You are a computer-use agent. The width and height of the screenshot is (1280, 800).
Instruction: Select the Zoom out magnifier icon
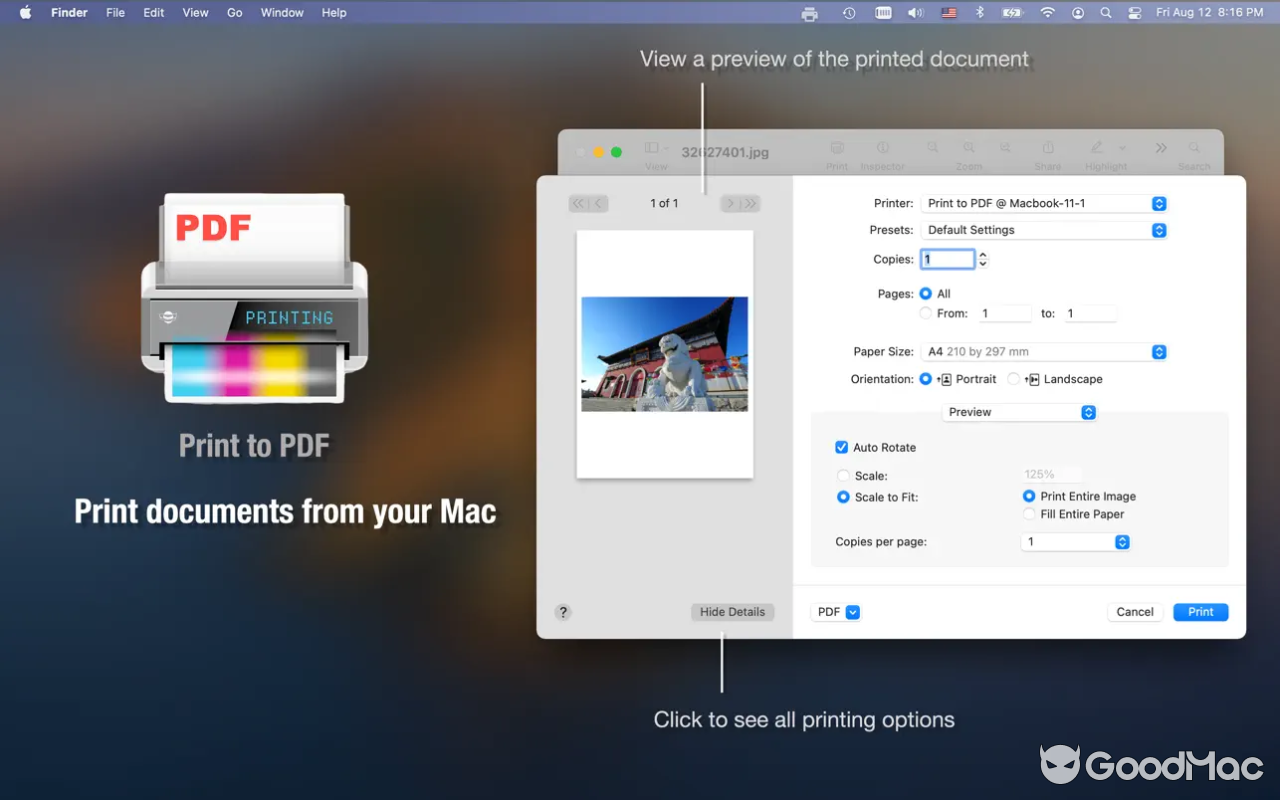click(x=932, y=146)
